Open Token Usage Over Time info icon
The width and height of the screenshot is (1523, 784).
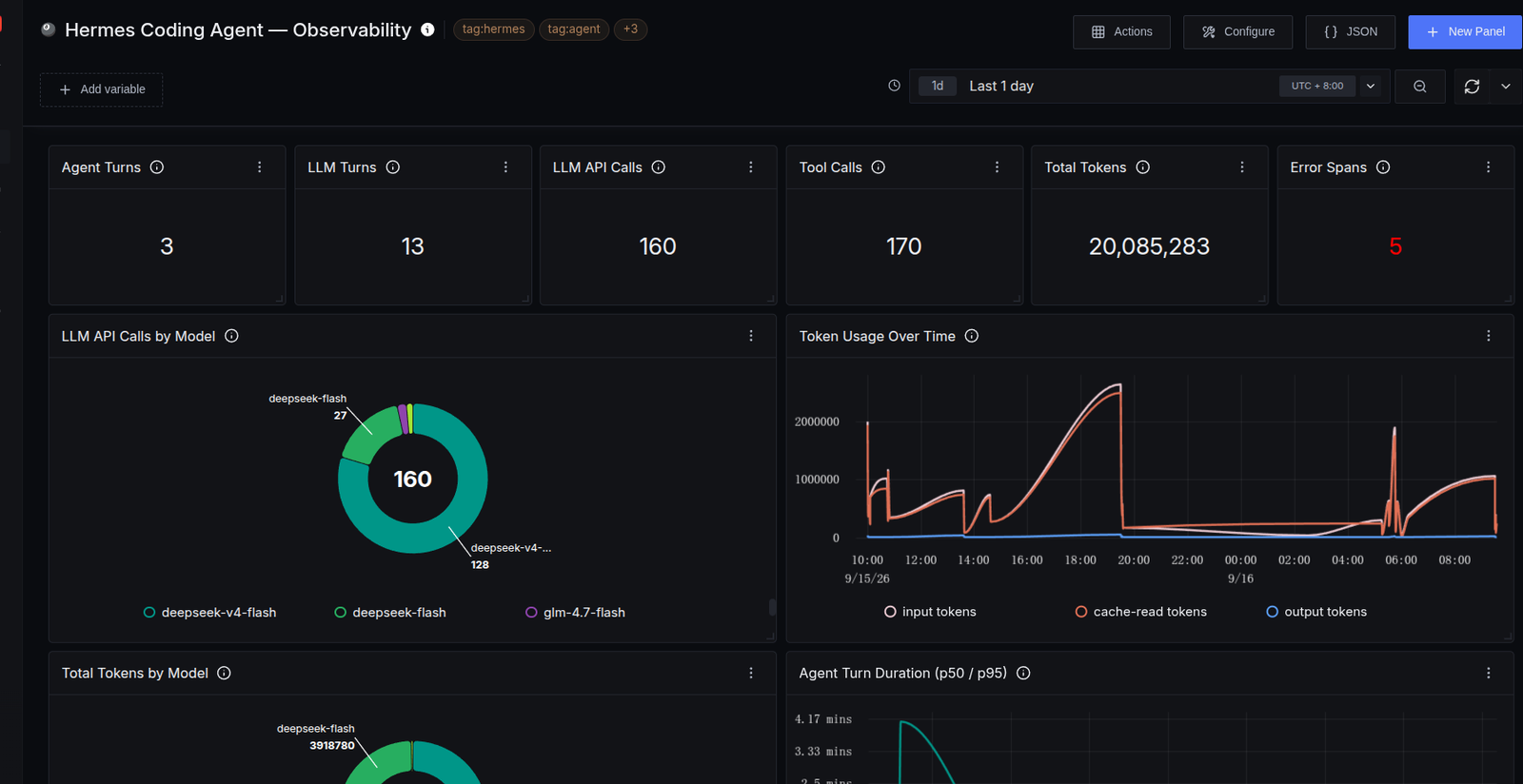click(972, 336)
